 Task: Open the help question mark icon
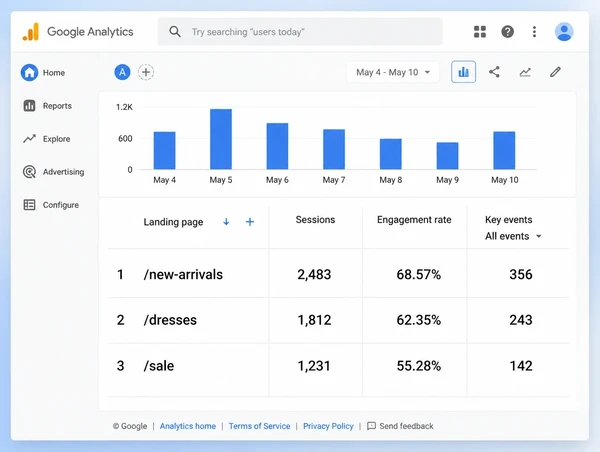[507, 32]
